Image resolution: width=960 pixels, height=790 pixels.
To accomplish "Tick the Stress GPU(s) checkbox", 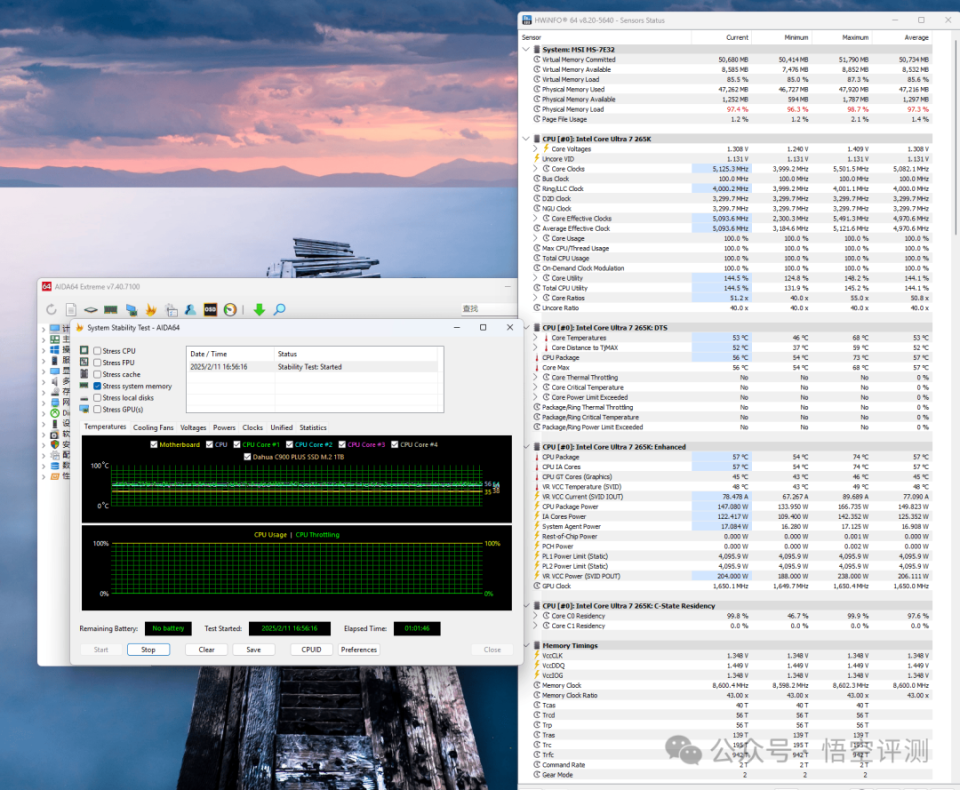I will tap(97, 409).
